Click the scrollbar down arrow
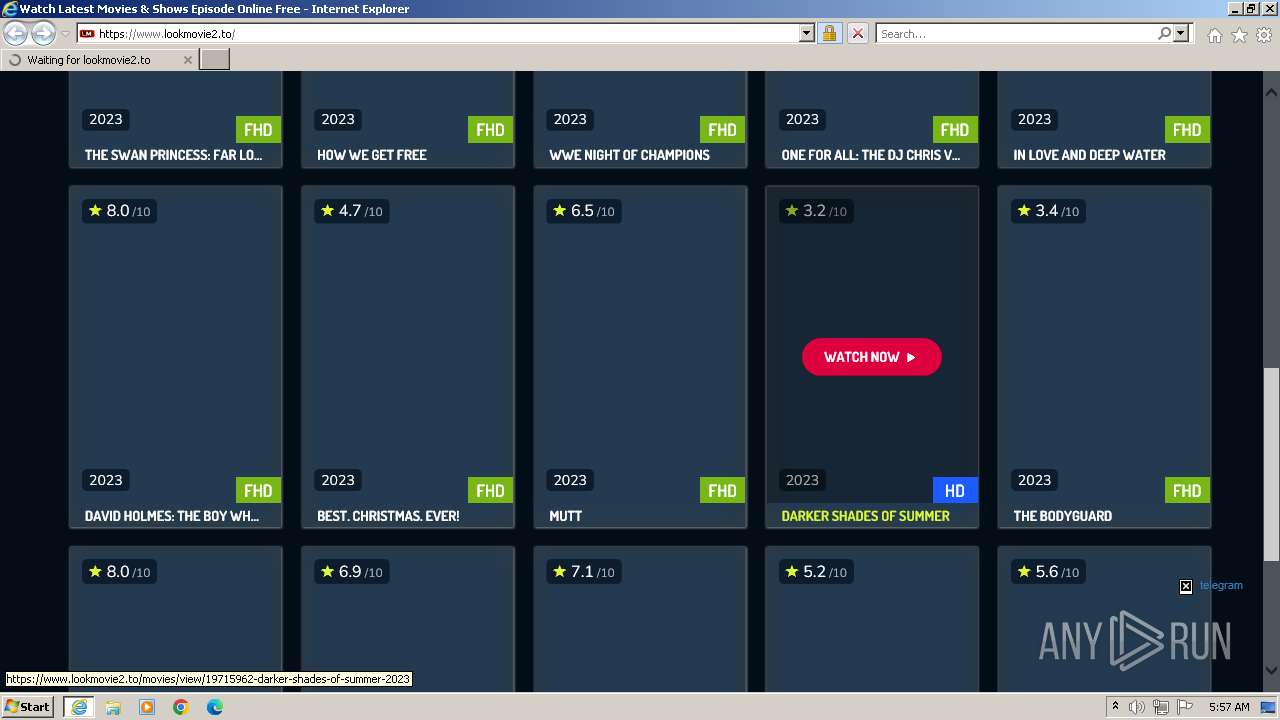1280x720 pixels. 1271,670
